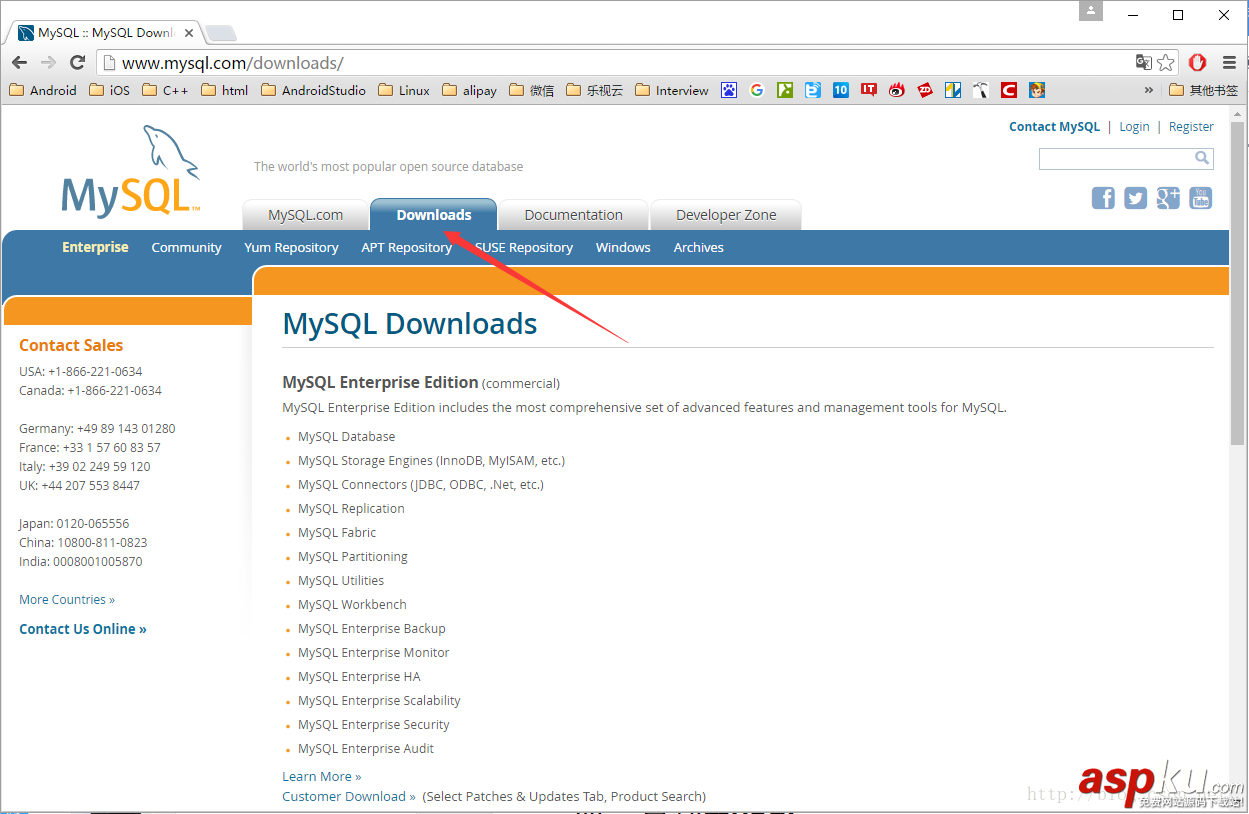Open the red AdBlock stop-hand extension
Viewport: 1249px width, 814px height.
[1197, 62]
